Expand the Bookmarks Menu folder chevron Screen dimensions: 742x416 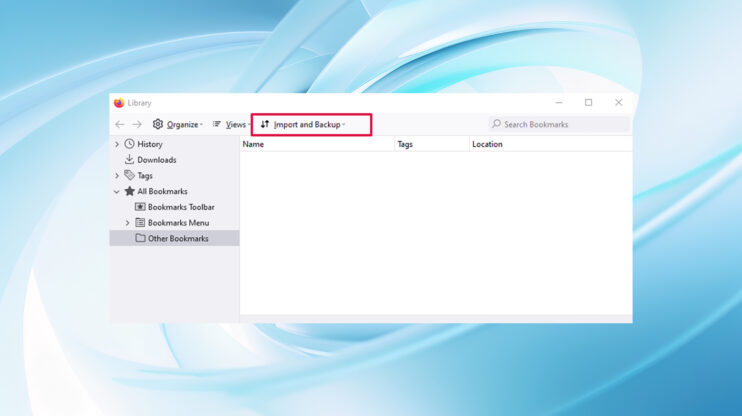(x=127, y=223)
